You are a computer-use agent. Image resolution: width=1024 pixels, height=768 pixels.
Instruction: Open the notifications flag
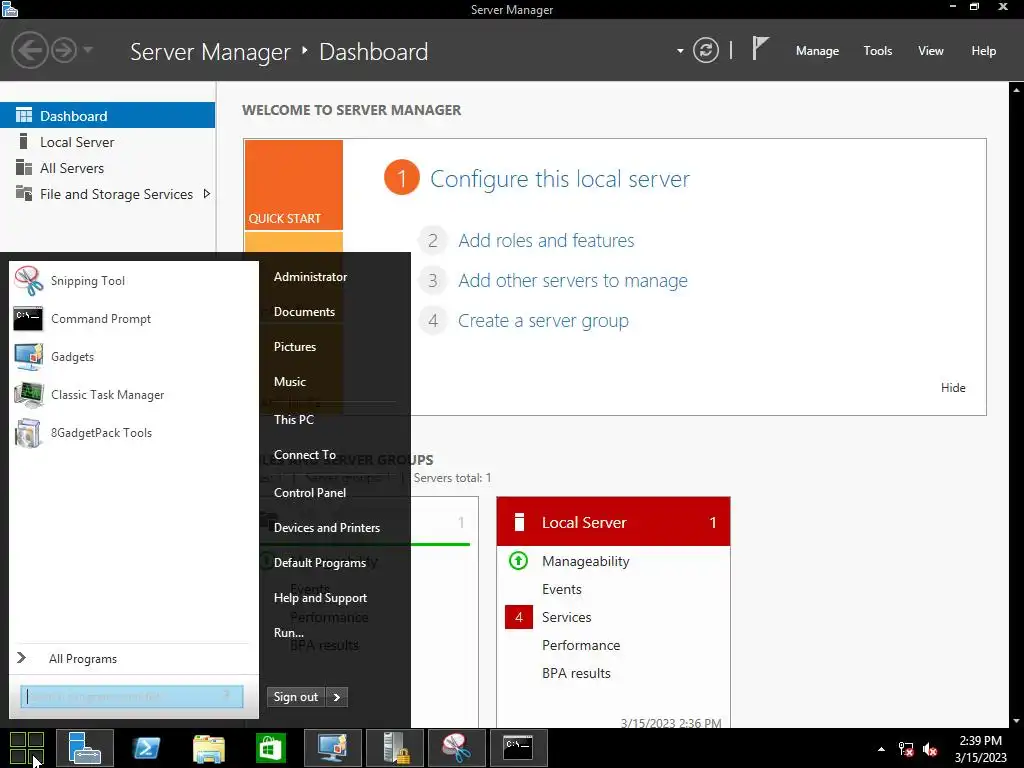[760, 48]
